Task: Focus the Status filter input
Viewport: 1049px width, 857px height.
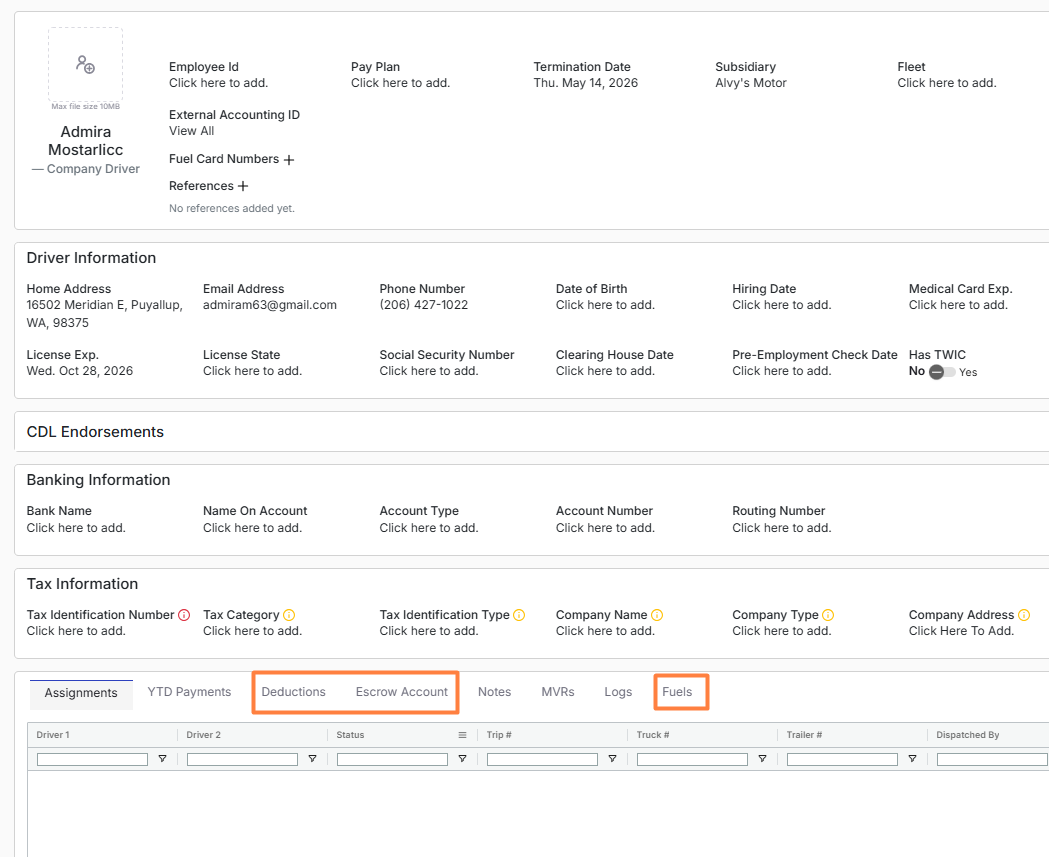Action: pos(392,759)
